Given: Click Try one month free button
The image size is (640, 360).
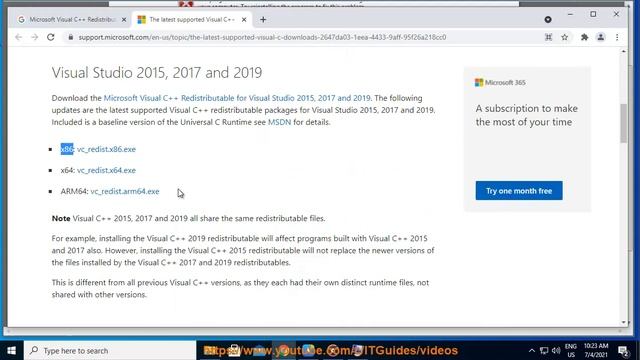Looking at the screenshot, I should (x=519, y=191).
